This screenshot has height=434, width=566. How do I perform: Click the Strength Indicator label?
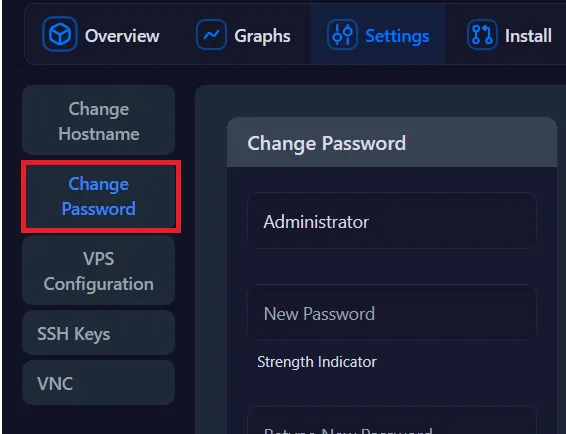point(317,362)
